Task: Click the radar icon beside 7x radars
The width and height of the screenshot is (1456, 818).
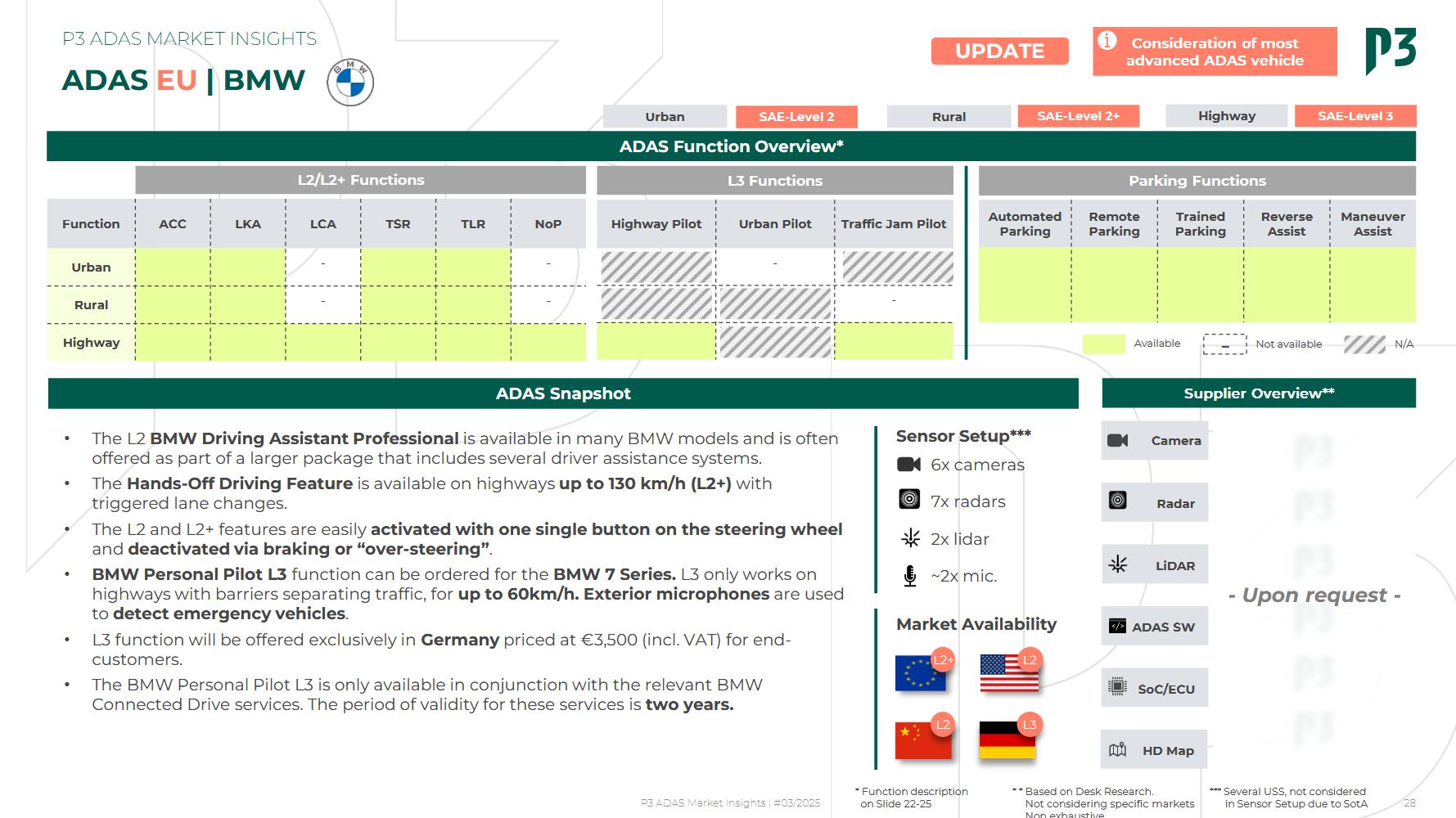Action: (x=909, y=499)
